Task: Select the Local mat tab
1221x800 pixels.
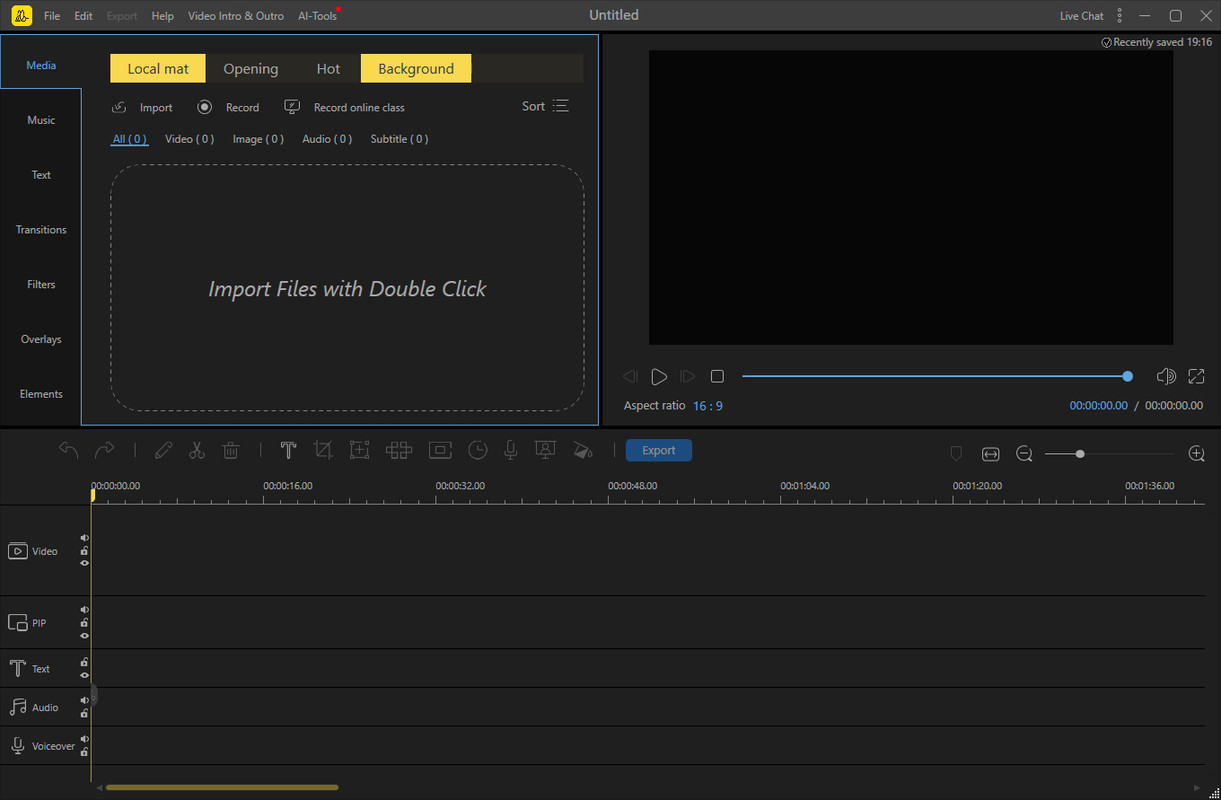Action: pos(158,69)
